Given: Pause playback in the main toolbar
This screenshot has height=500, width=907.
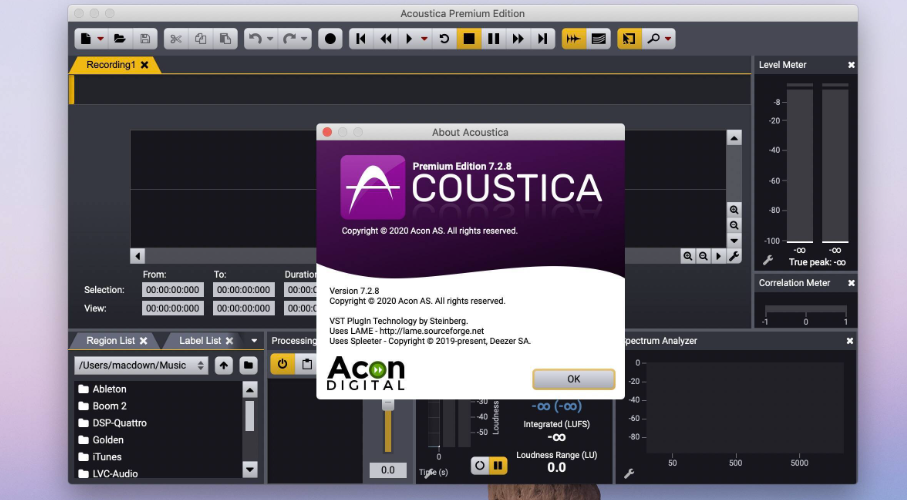Looking at the screenshot, I should 493,39.
